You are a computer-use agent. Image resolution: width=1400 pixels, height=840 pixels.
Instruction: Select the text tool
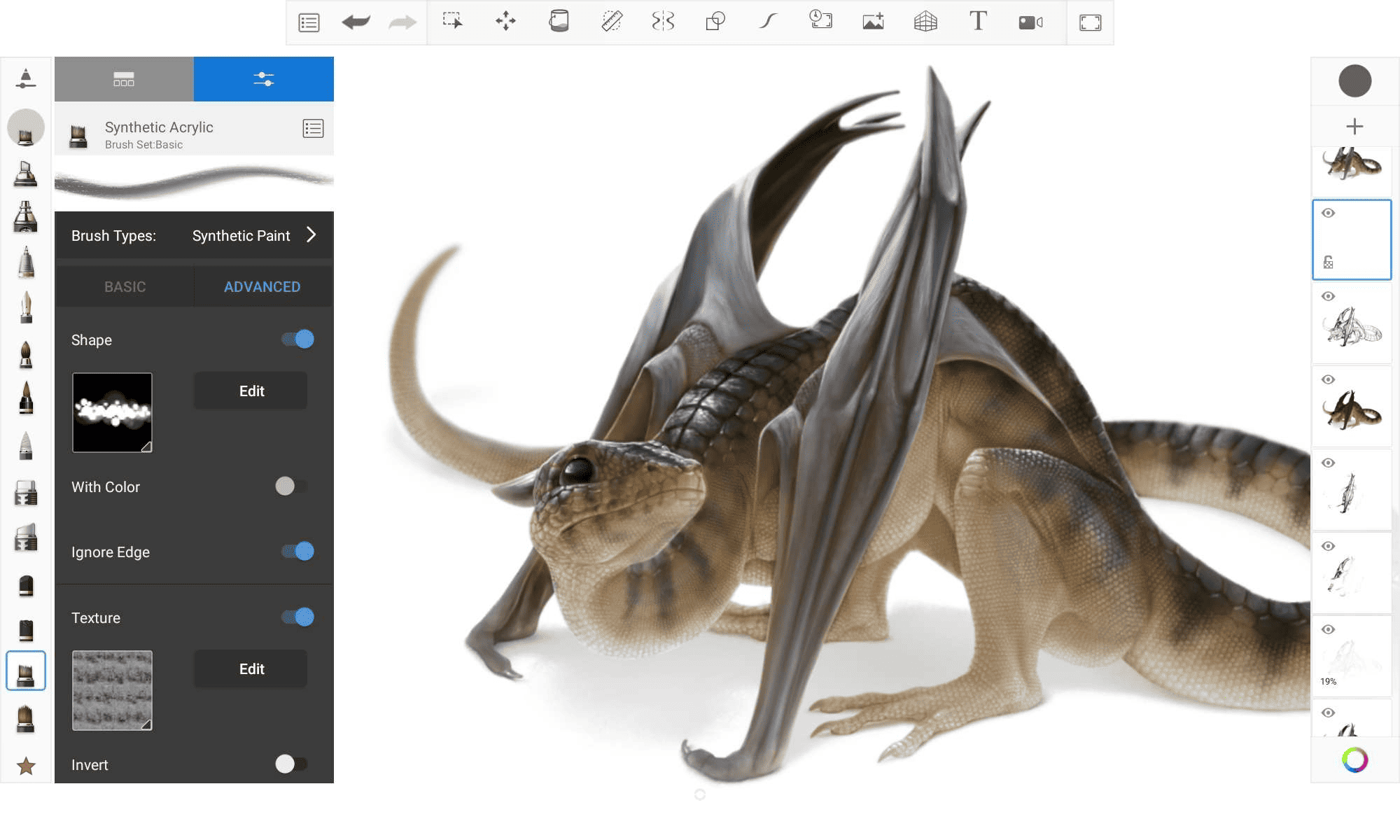click(x=977, y=22)
